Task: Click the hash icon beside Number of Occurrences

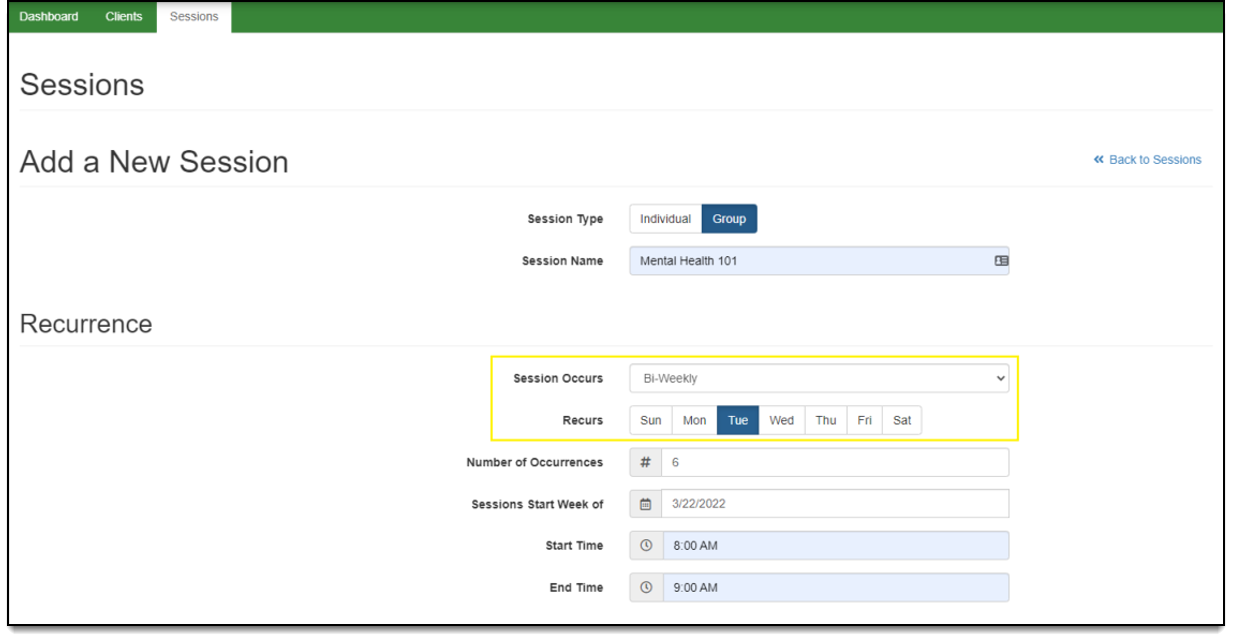Action: [x=645, y=463]
